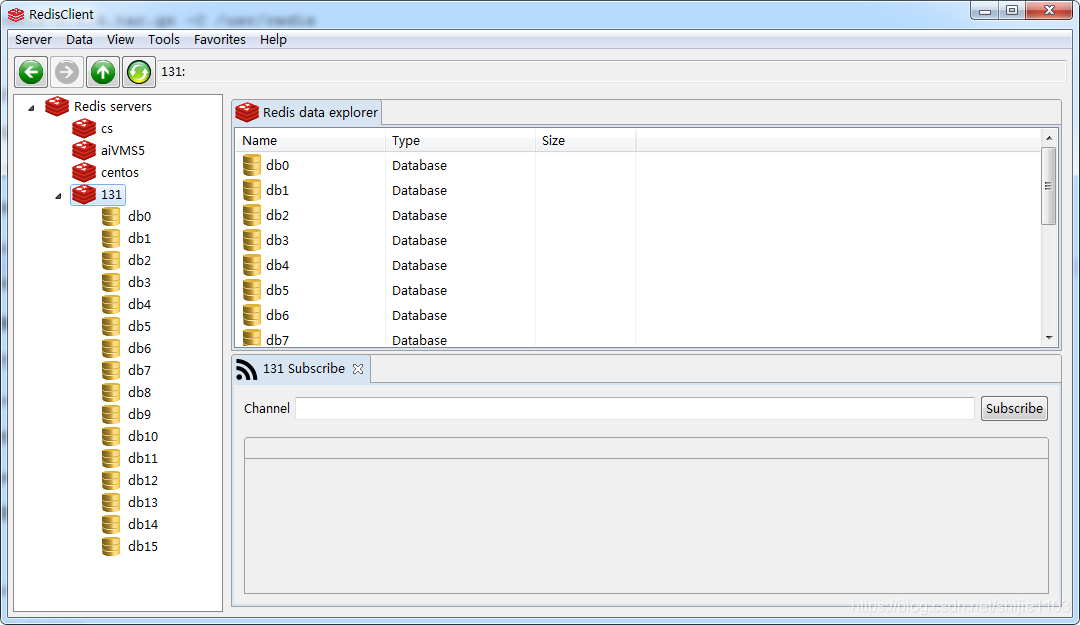Click the grayed Forward arrow toolbar button
Image resolution: width=1080 pixels, height=625 pixels.
click(67, 72)
